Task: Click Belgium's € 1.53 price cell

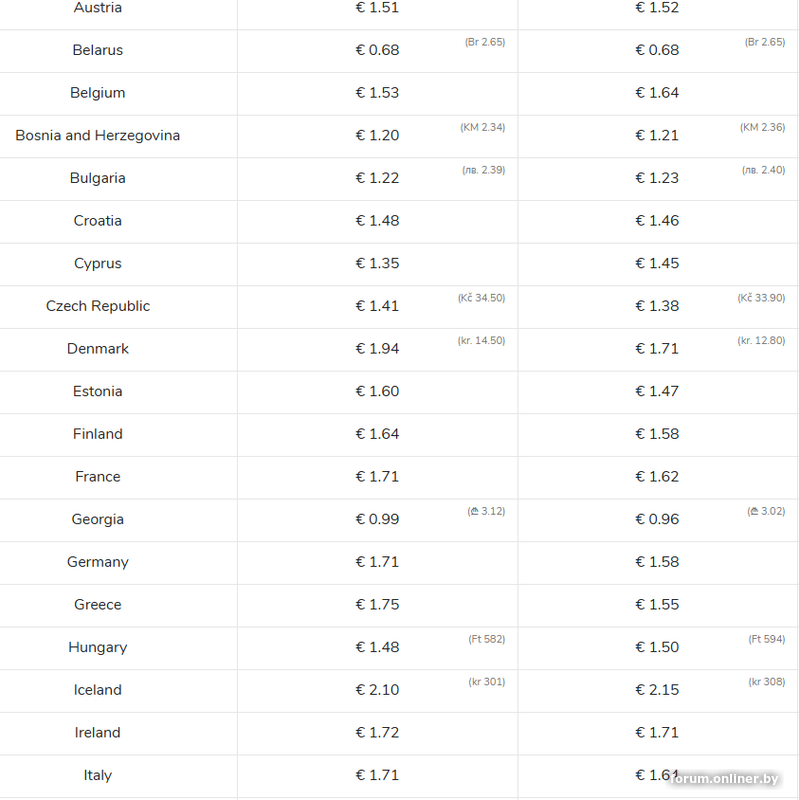Action: point(377,93)
